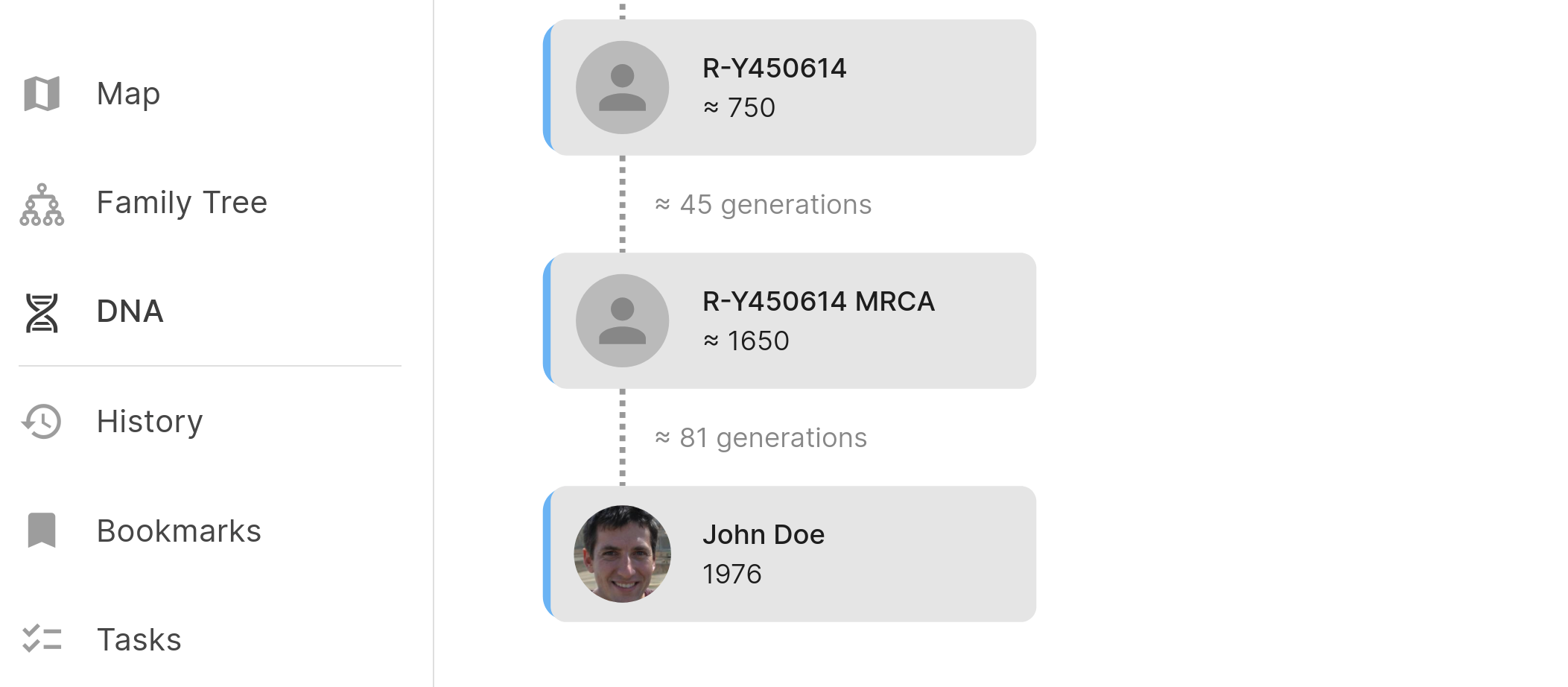Viewport: 1568px width, 687px height.
Task: Click the Tasks checklist icon
Action: point(42,639)
